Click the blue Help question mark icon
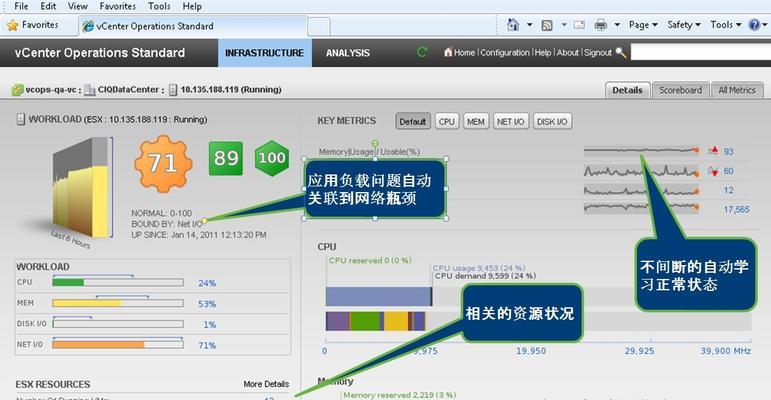This screenshot has height=400, width=771. 754,25
